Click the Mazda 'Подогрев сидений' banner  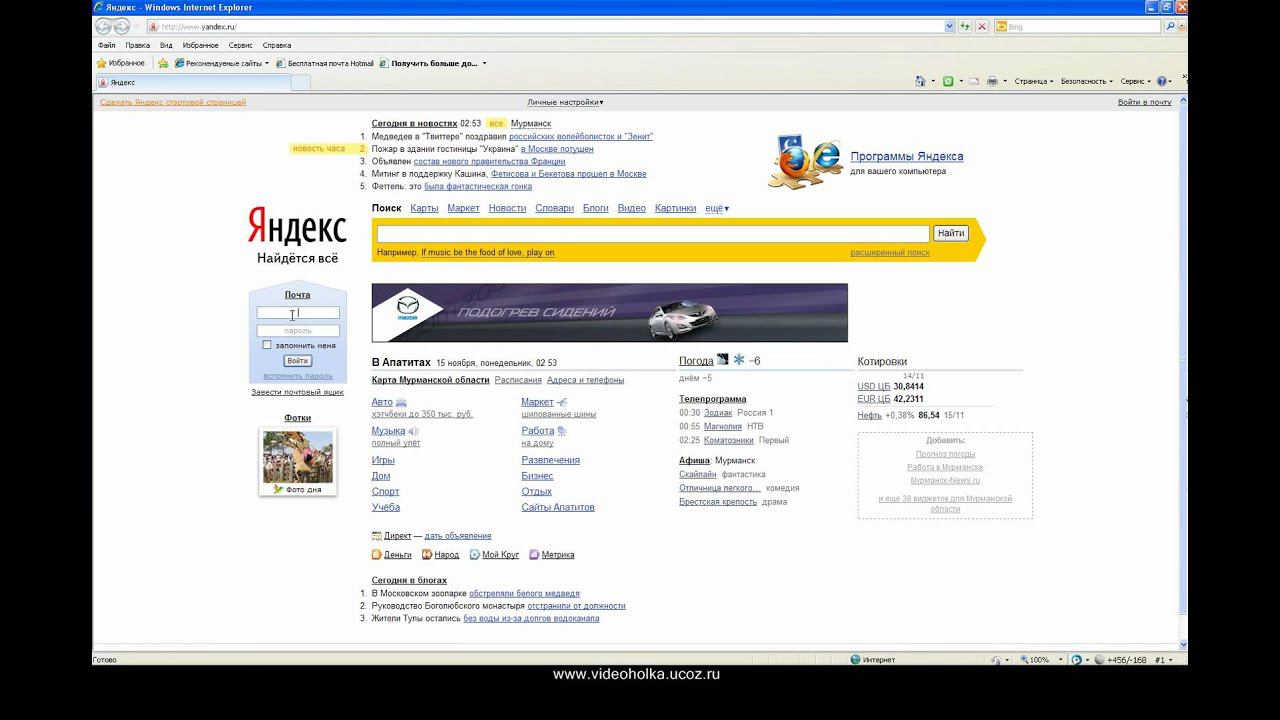[610, 313]
